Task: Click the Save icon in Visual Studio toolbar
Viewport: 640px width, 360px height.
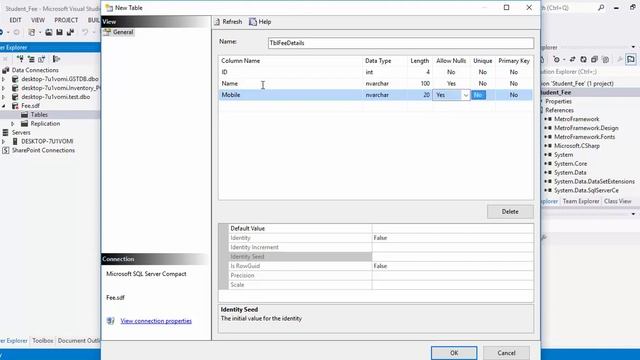Action: pos(60,32)
